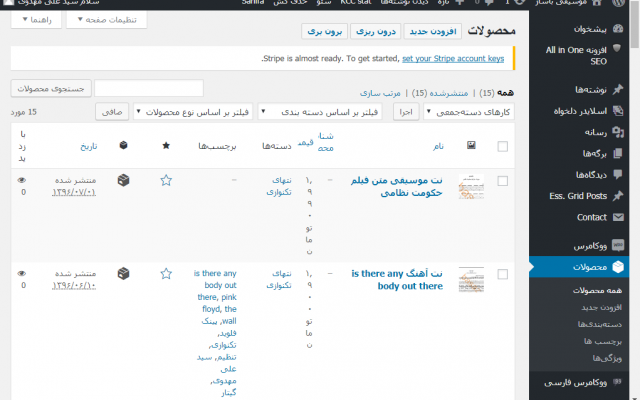Image resolution: width=640 pixels, height=400 pixels.
Task: Open نوشته‌ها via its pushpin icon
Action: click(x=618, y=89)
